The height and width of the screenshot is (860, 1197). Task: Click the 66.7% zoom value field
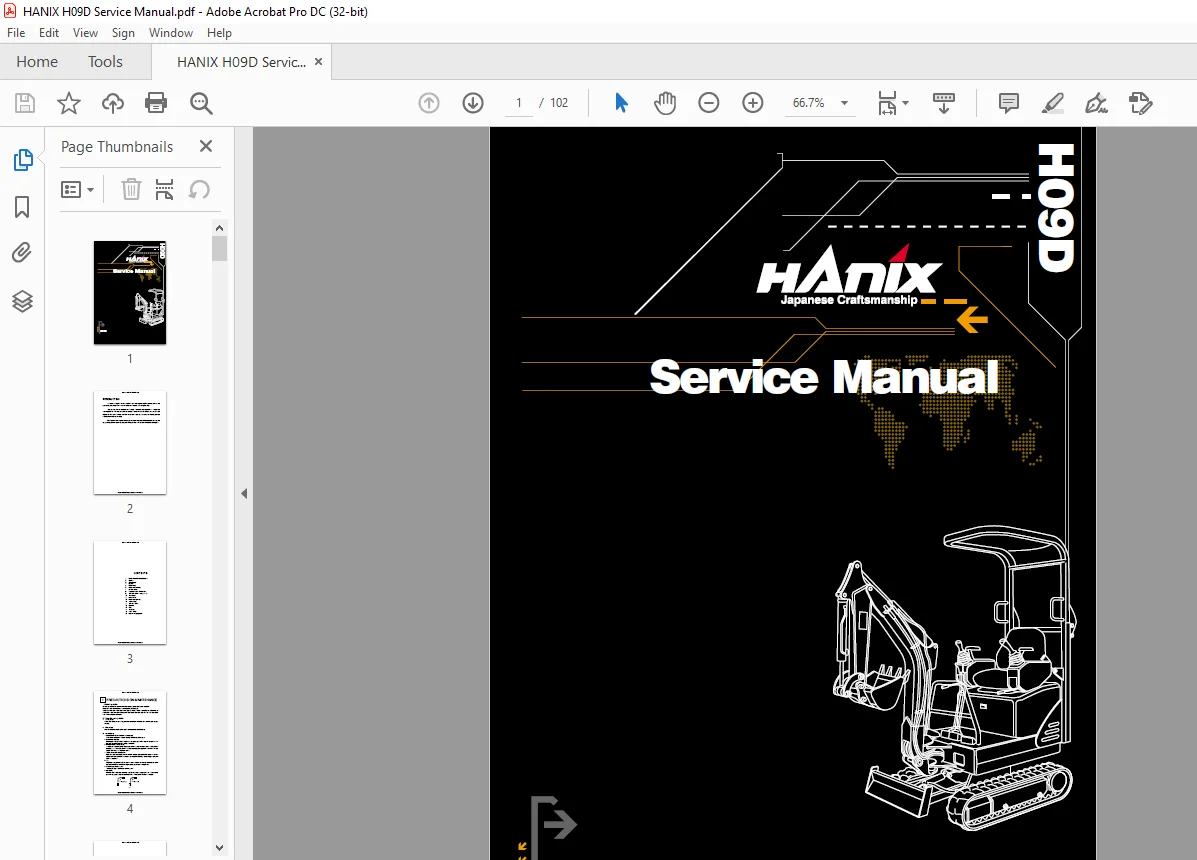(808, 103)
